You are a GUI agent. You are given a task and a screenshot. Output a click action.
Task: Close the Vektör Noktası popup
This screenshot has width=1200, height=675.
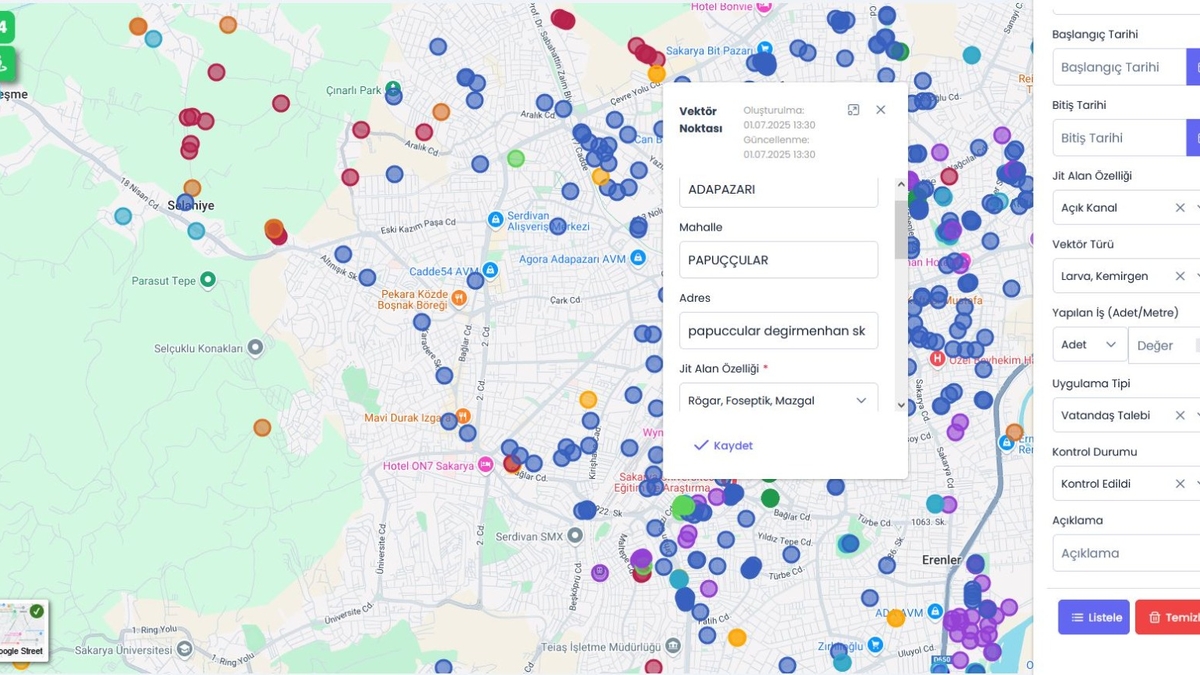[x=880, y=110]
